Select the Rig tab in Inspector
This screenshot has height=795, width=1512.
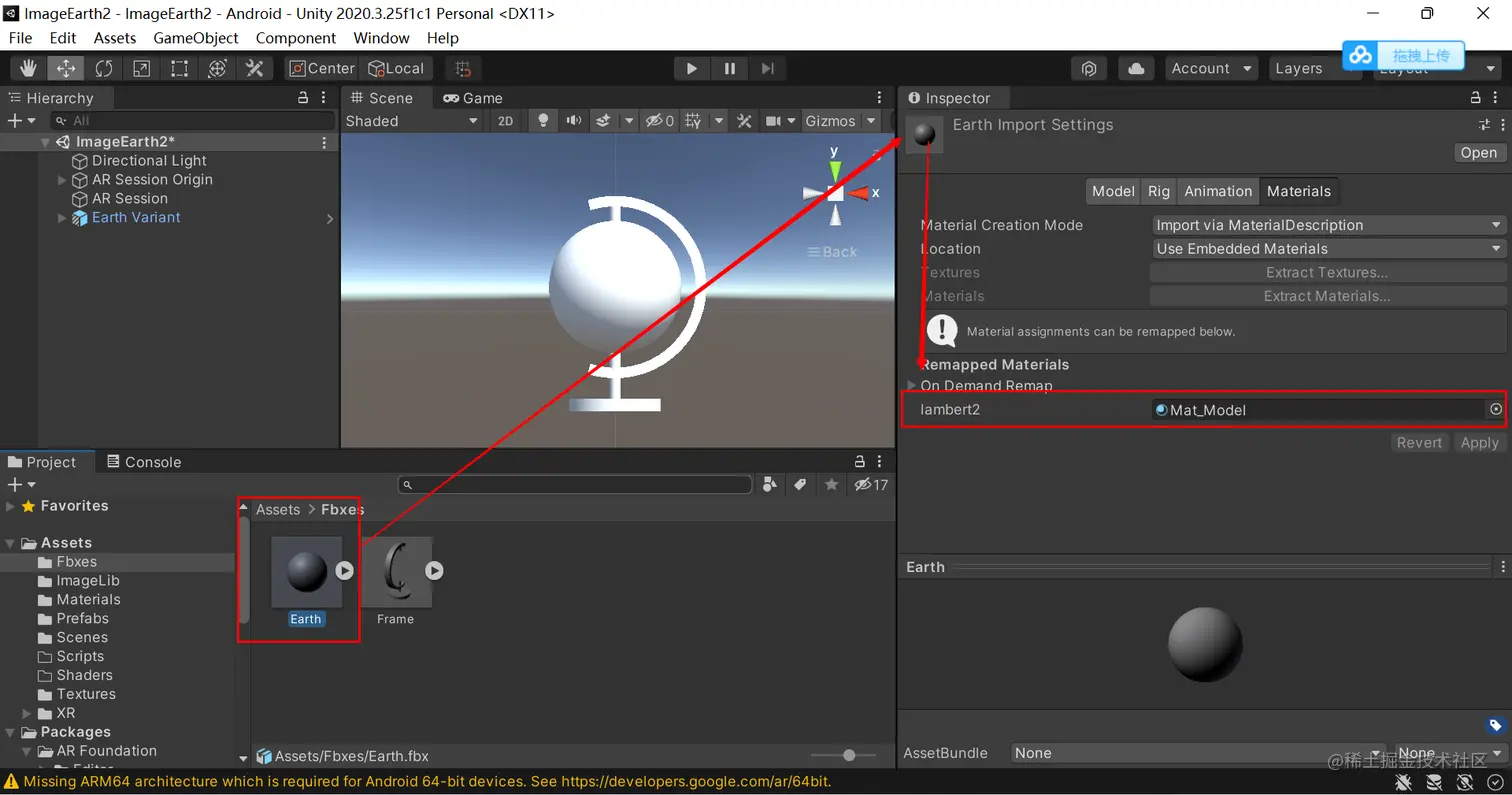click(1159, 191)
